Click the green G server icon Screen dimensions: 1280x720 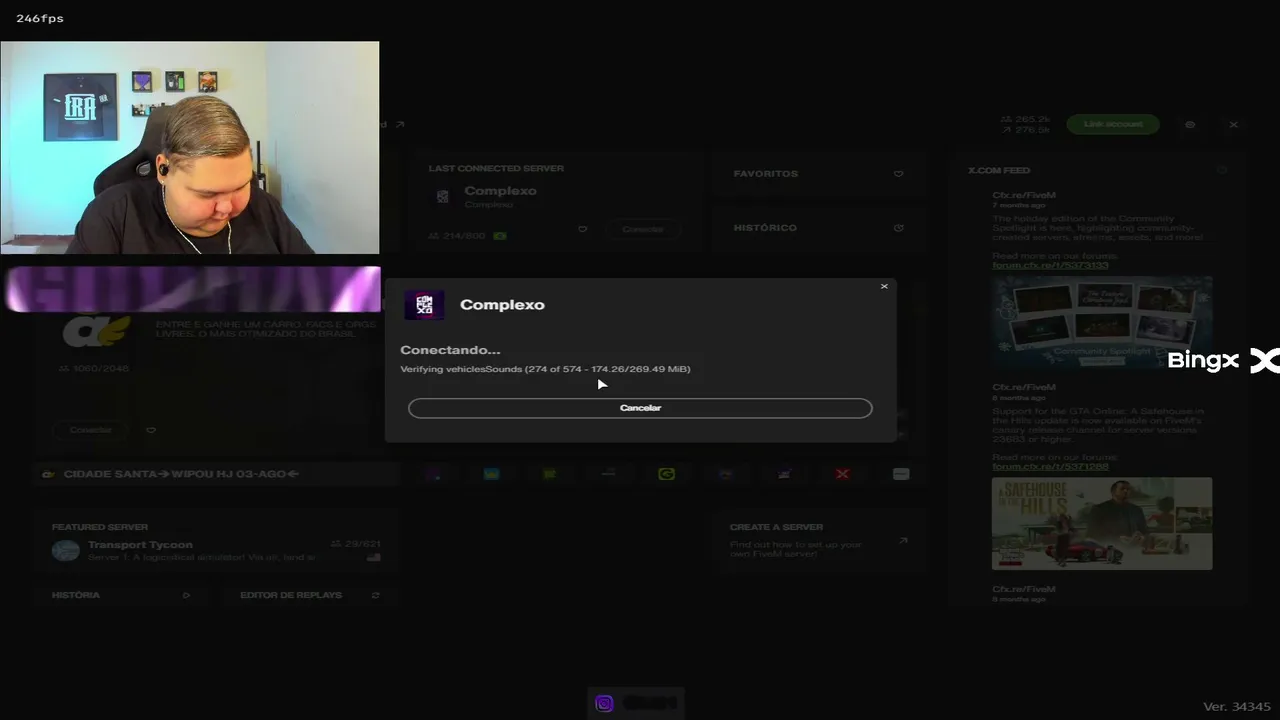667,474
